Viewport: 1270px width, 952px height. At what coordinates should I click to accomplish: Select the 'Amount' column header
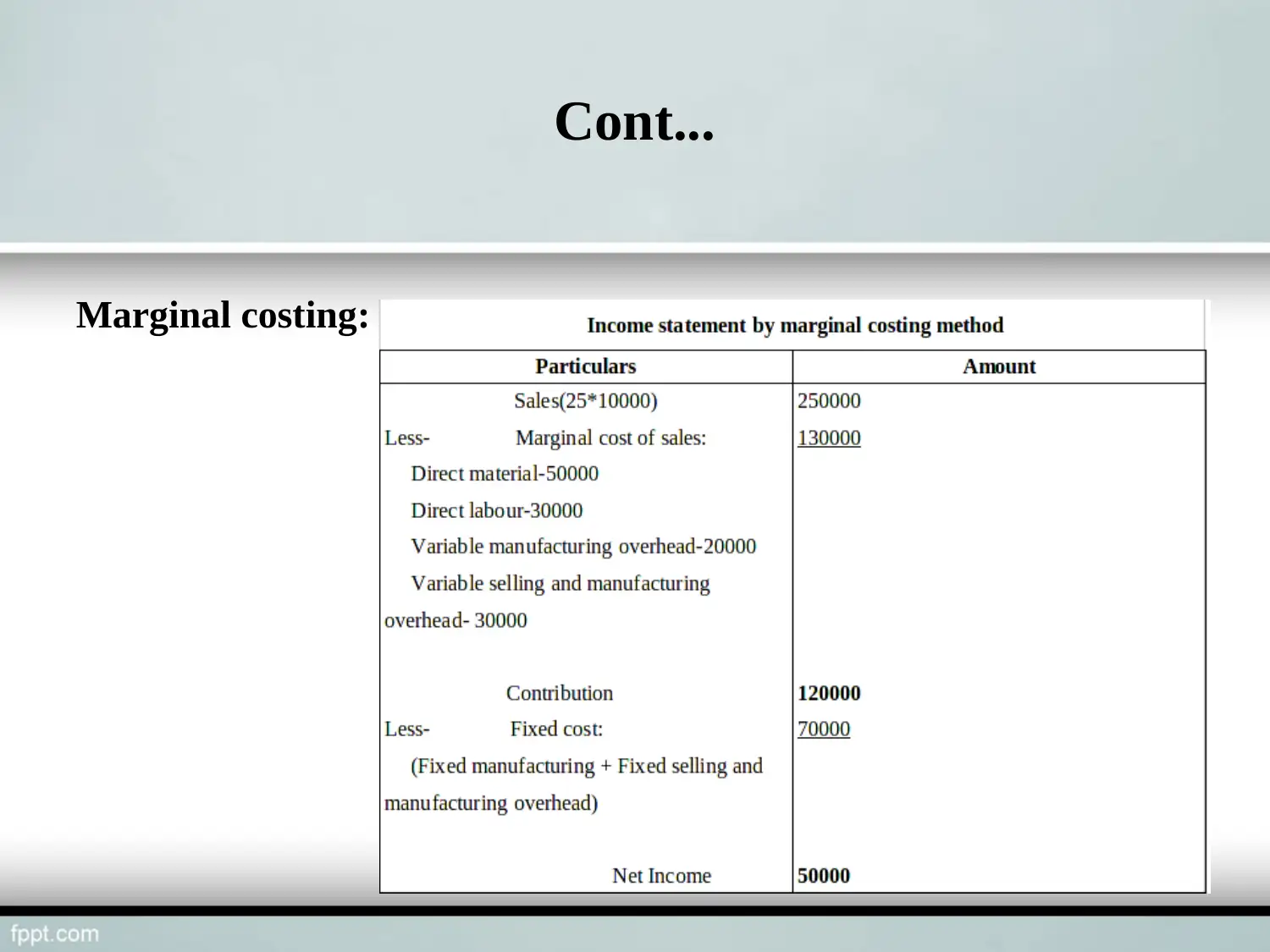pos(999,366)
